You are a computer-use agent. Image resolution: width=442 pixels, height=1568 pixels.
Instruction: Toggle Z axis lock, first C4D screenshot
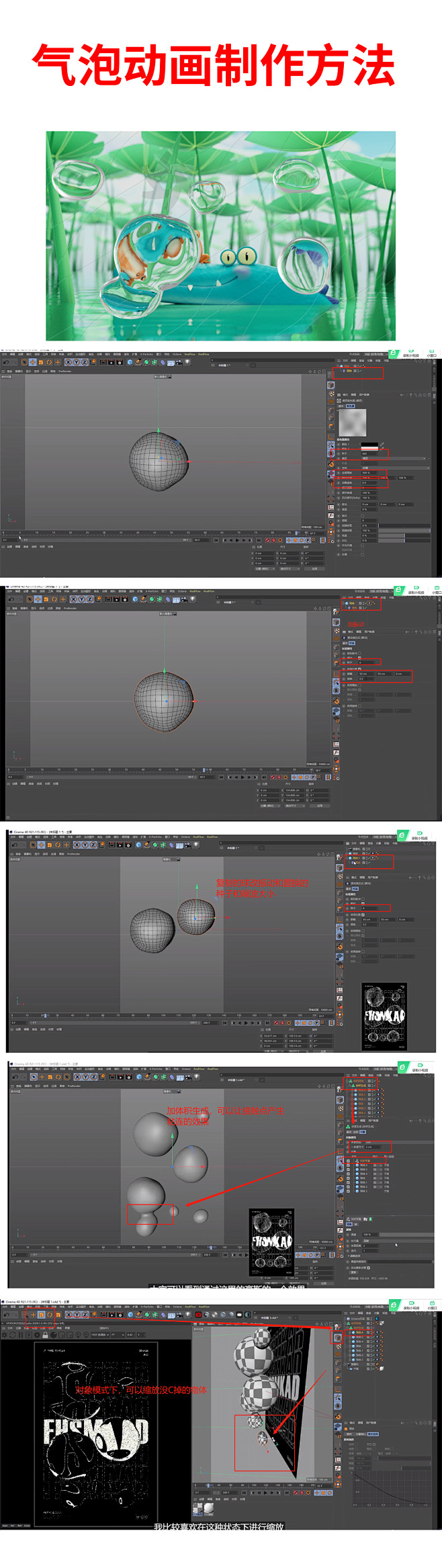(84, 361)
